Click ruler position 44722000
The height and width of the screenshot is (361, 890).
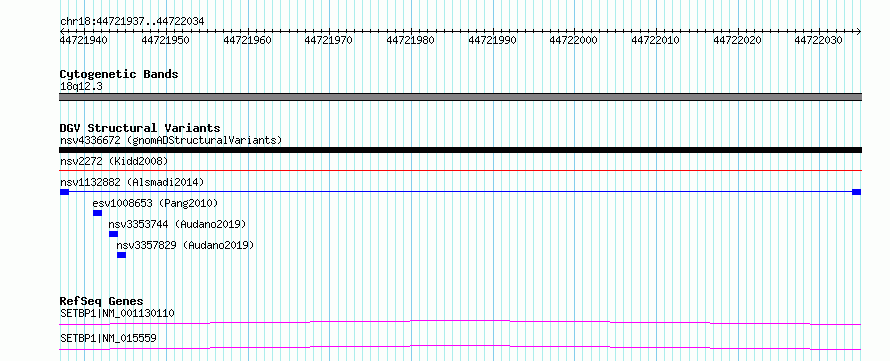[574, 40]
